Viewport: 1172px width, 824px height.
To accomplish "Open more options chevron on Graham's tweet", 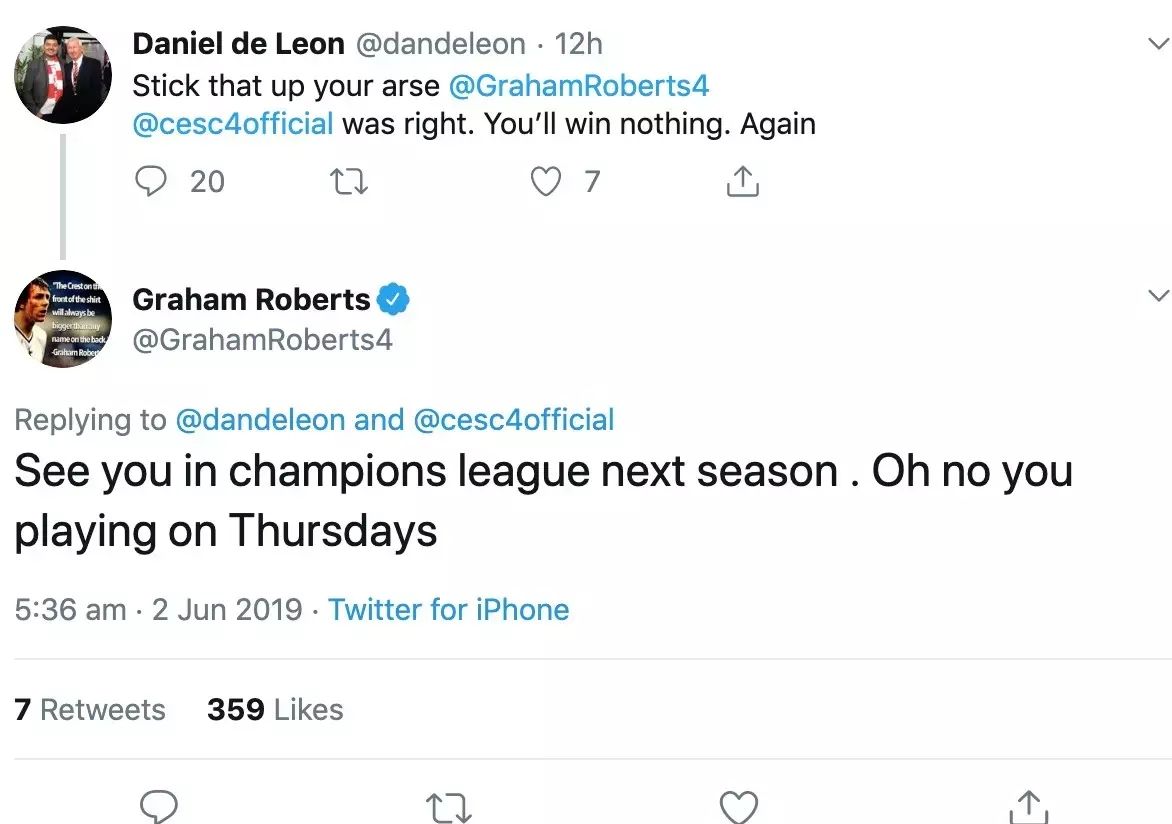I will (1157, 296).
